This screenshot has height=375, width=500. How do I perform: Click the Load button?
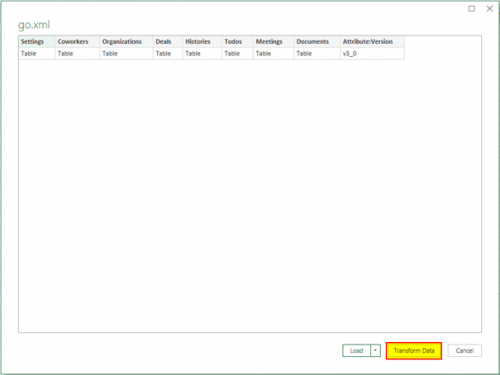(356, 351)
